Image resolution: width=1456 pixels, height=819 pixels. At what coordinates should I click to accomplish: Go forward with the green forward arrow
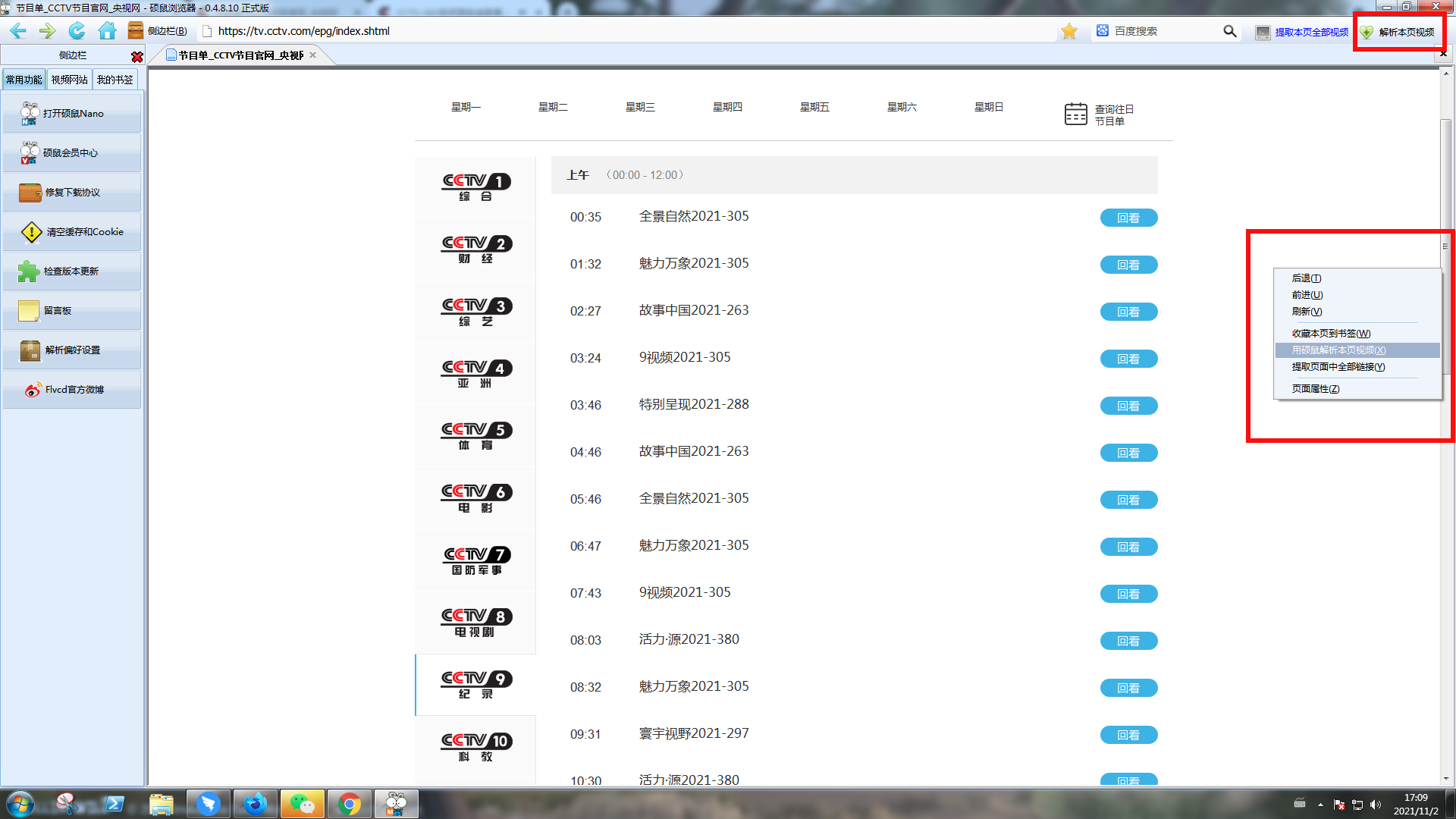coord(47,31)
